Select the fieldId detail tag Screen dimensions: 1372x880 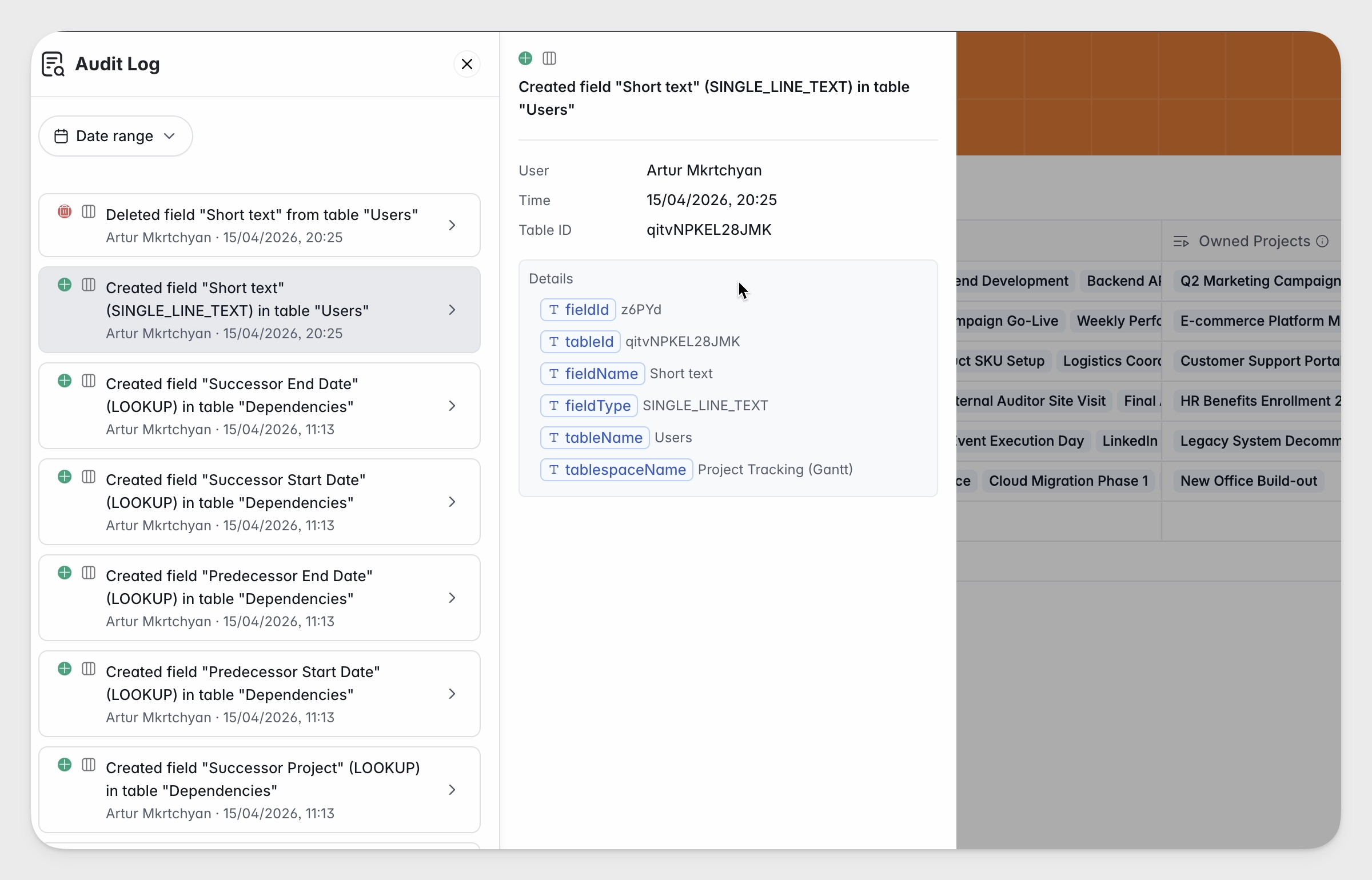pos(578,310)
